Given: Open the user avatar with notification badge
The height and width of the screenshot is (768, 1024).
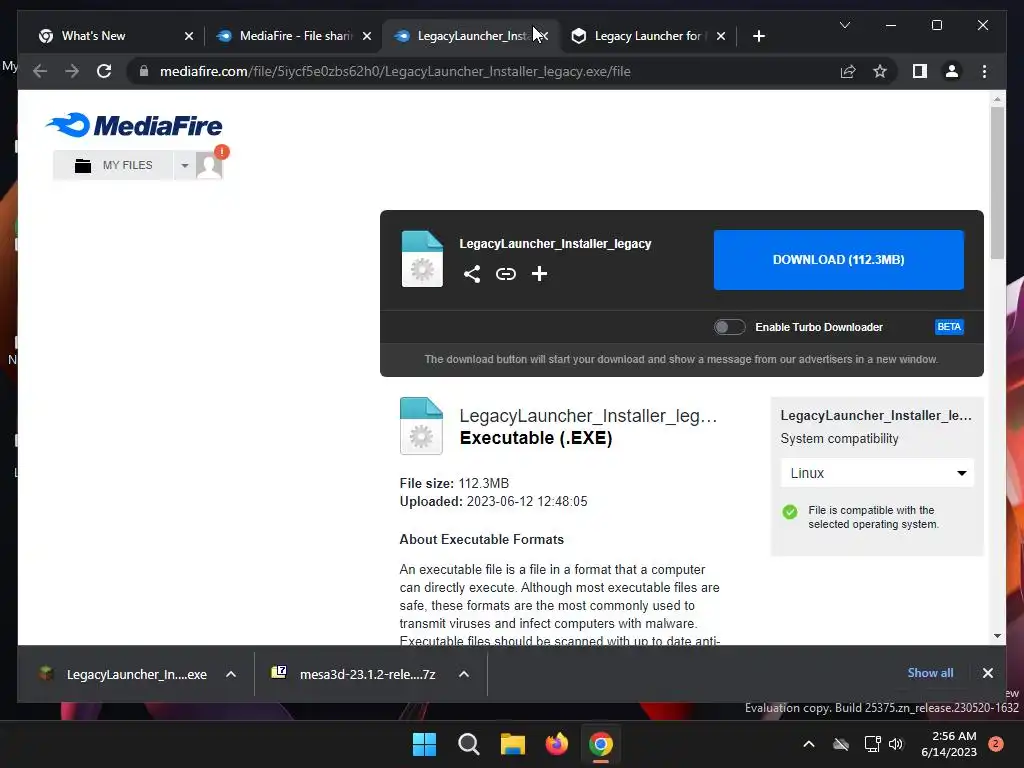Looking at the screenshot, I should click(x=210, y=164).
